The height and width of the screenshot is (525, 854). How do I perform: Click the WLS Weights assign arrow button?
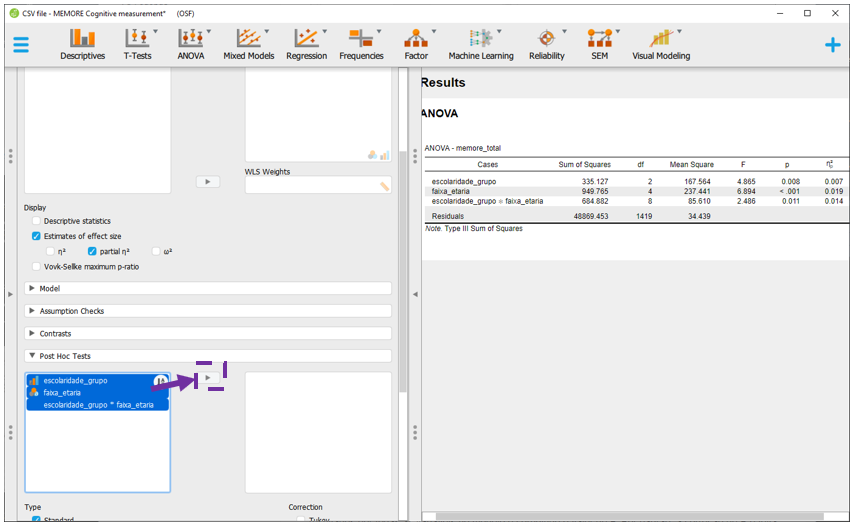coord(207,182)
